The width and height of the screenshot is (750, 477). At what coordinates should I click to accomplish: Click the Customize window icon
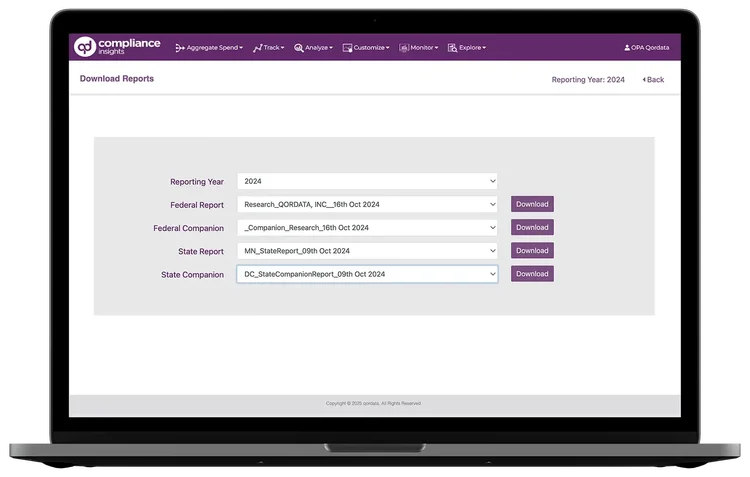(x=347, y=48)
